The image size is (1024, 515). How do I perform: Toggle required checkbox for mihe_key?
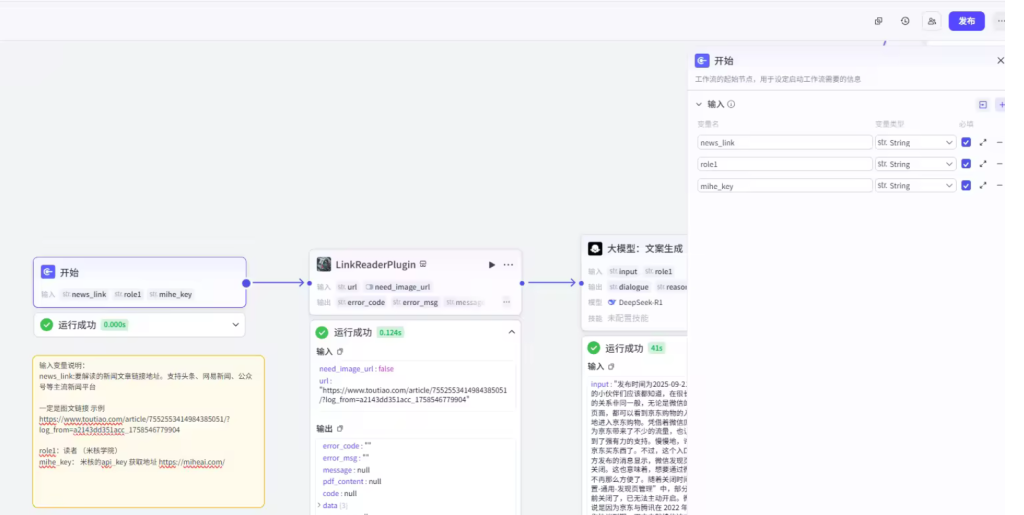pyautogui.click(x=965, y=186)
